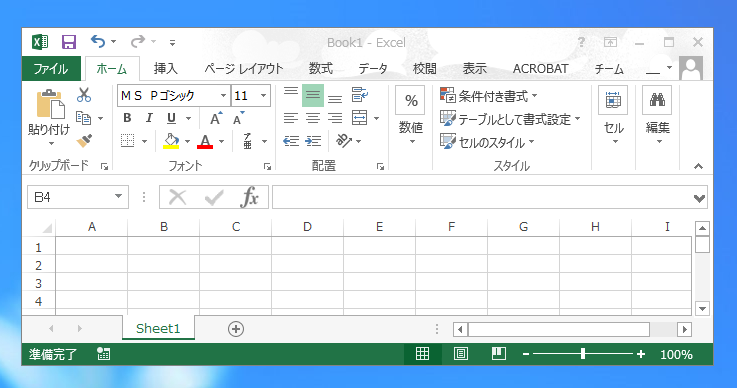Image resolution: width=737 pixels, height=388 pixels.
Task: Open テーブルとして書式設定 dropdown
Action: tap(510, 119)
